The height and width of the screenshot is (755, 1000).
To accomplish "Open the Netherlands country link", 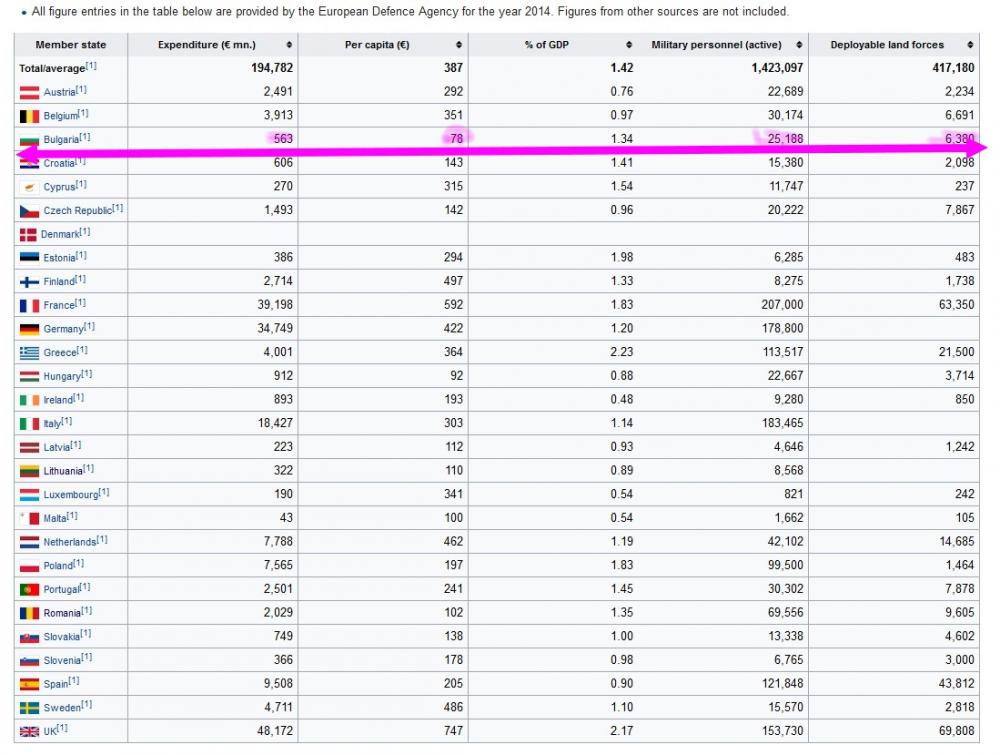I will coord(70,542).
